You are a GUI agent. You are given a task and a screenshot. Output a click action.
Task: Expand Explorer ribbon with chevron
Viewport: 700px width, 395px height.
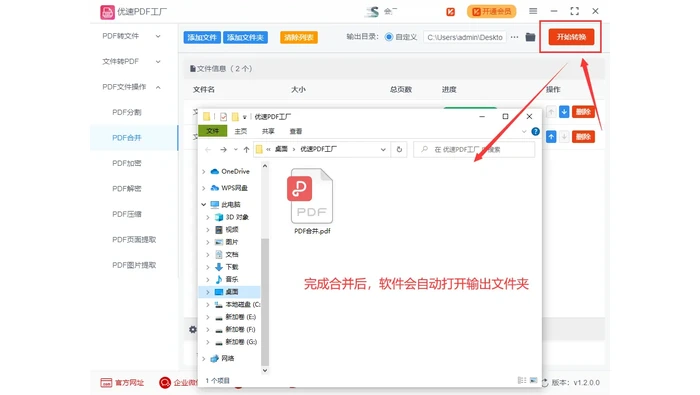(x=524, y=132)
